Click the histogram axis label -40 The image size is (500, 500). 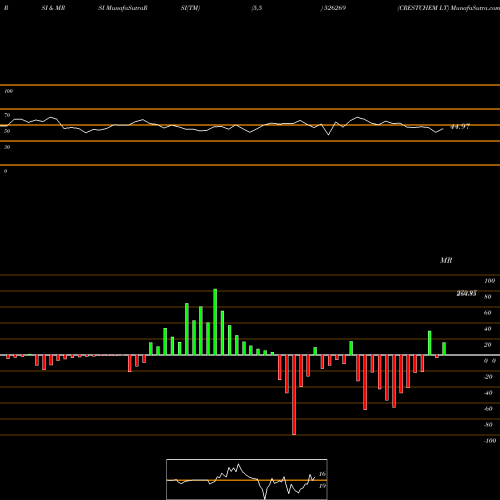[488, 393]
